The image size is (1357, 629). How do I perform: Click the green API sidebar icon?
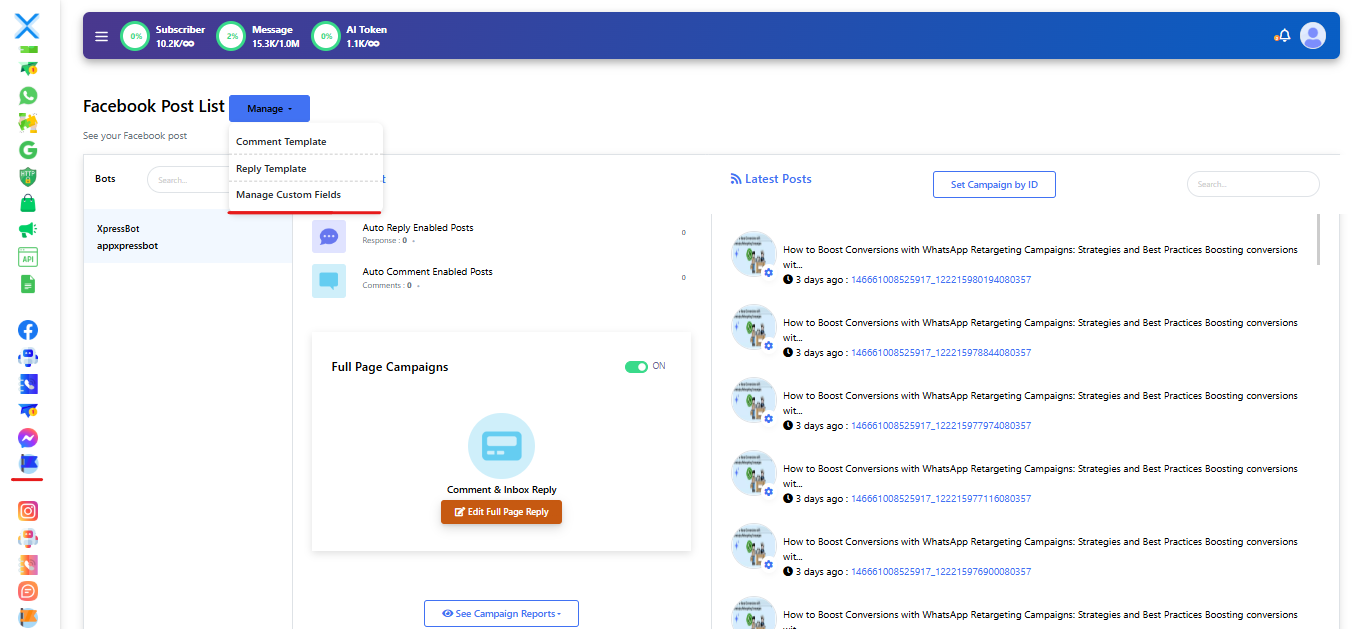point(28,257)
